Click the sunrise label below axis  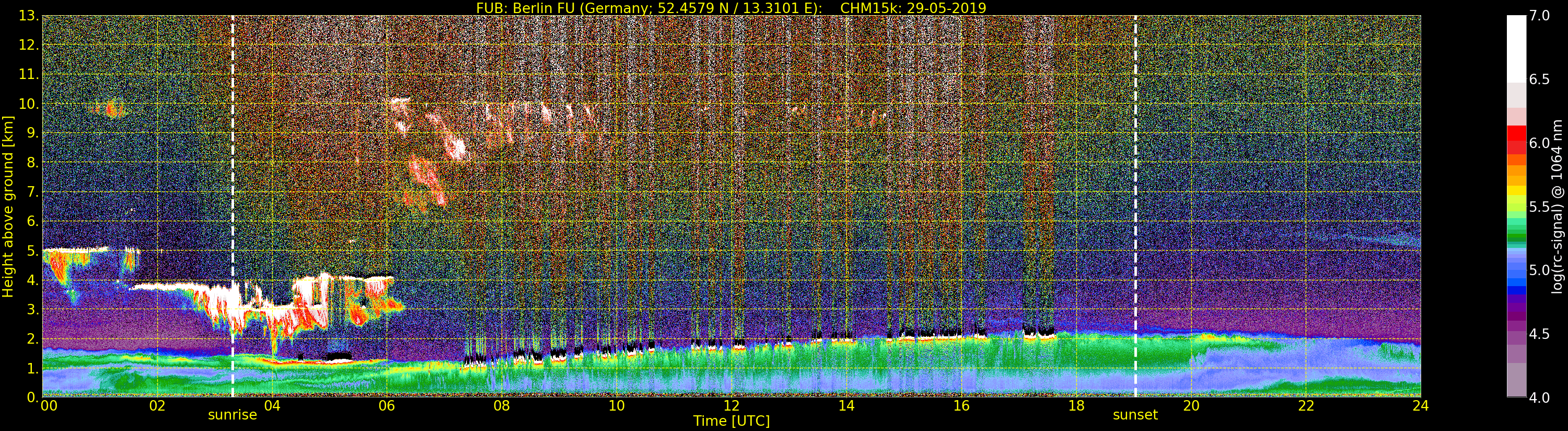point(233,415)
